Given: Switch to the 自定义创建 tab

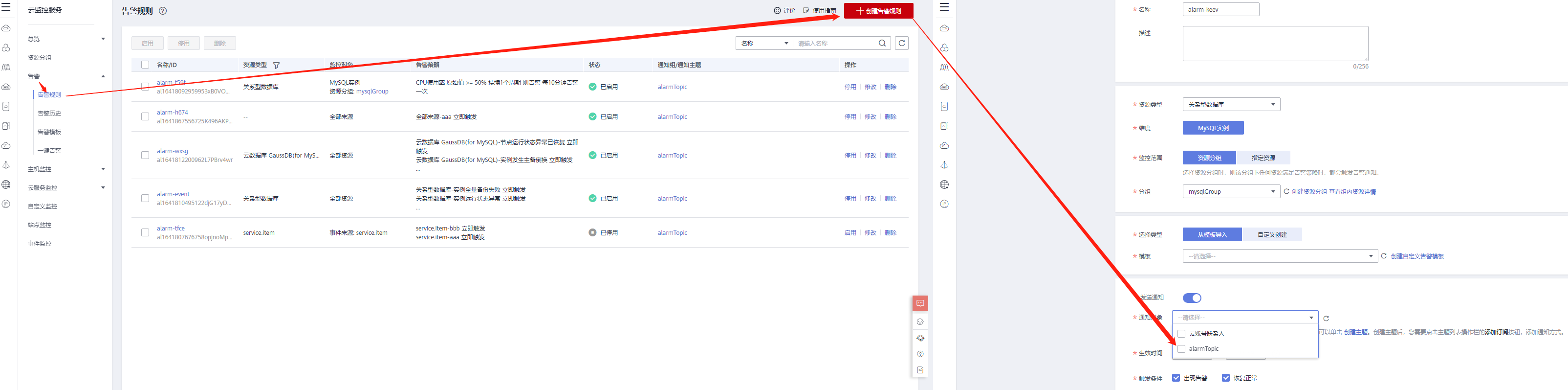Looking at the screenshot, I should (1272, 234).
